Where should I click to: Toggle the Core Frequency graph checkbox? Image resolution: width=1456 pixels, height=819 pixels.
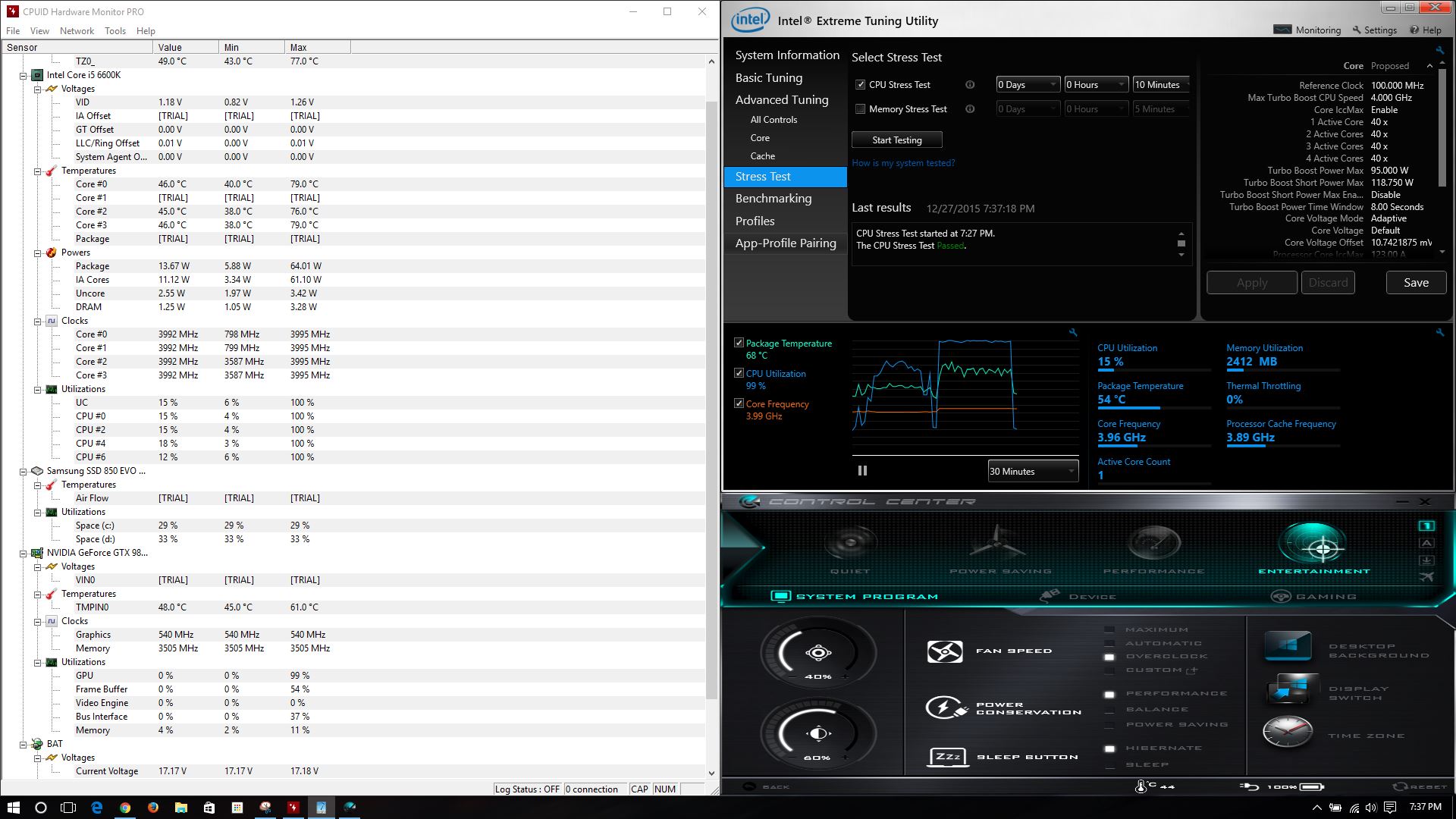click(739, 403)
